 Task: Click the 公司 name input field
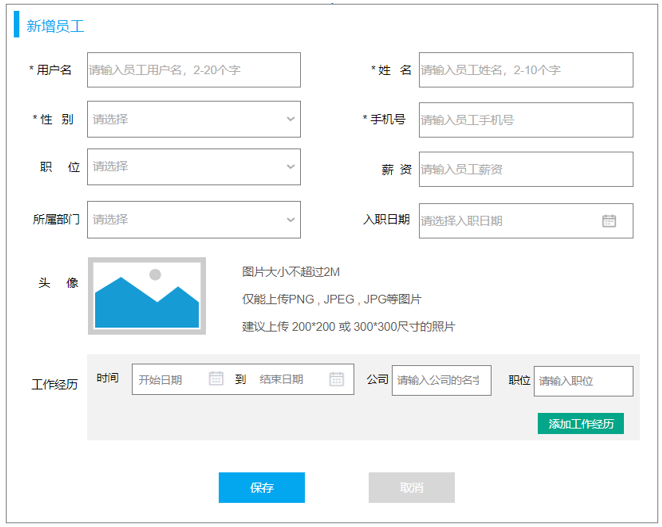click(441, 381)
